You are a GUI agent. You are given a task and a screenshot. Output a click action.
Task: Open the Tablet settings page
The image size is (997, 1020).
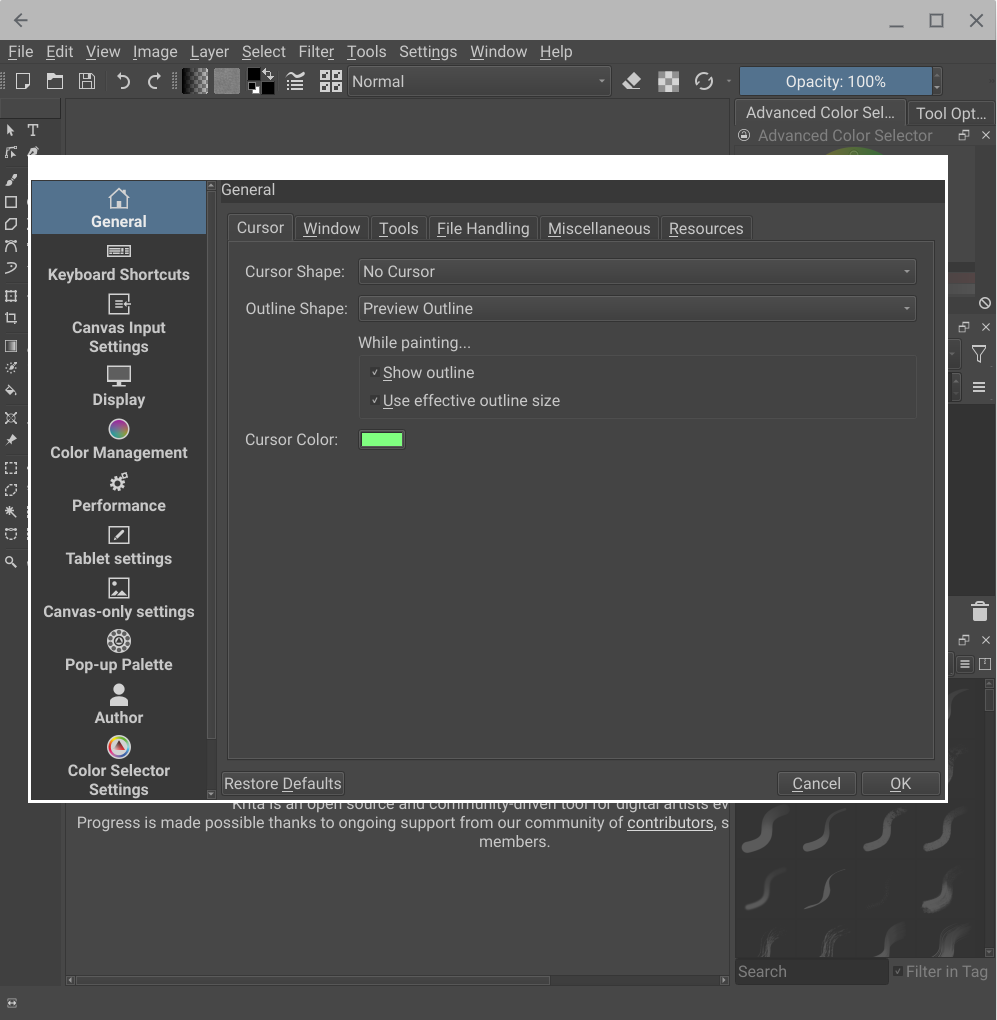pos(118,546)
